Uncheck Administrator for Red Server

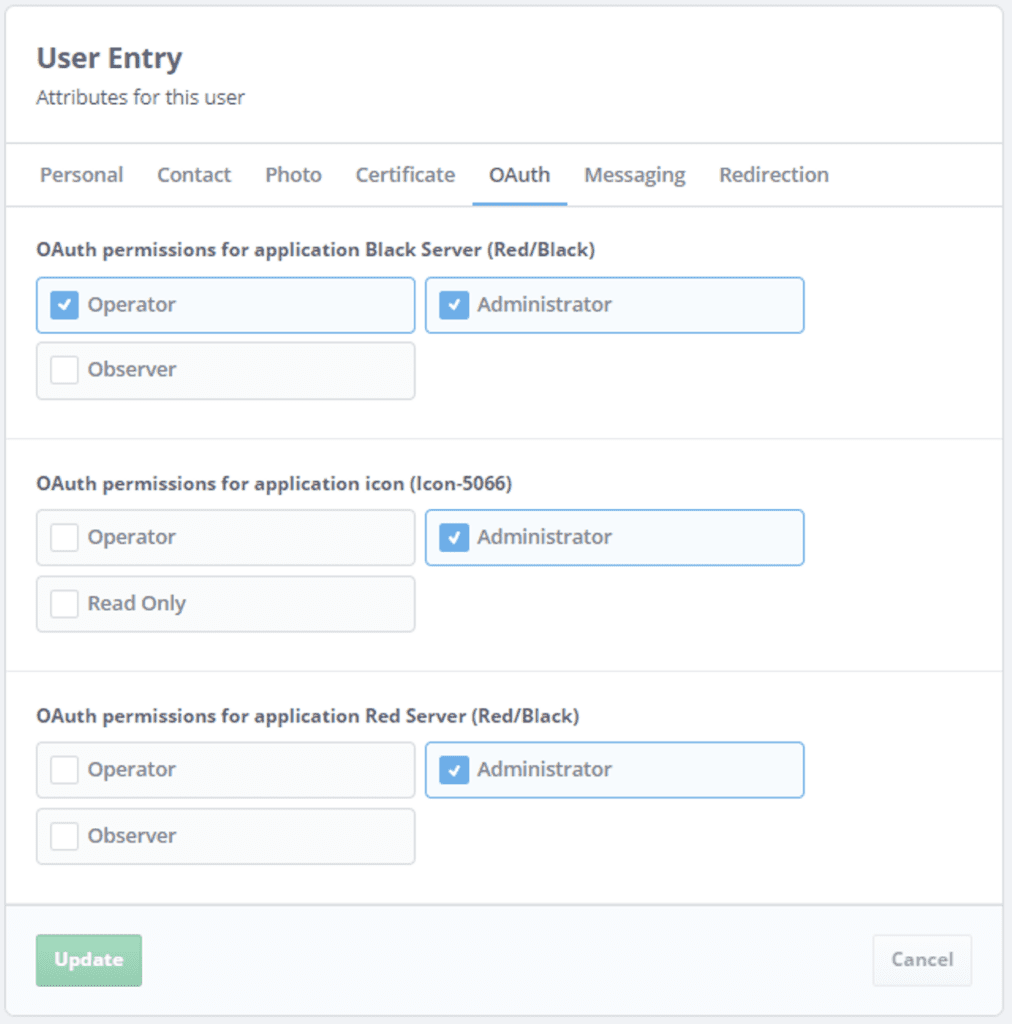(x=454, y=770)
